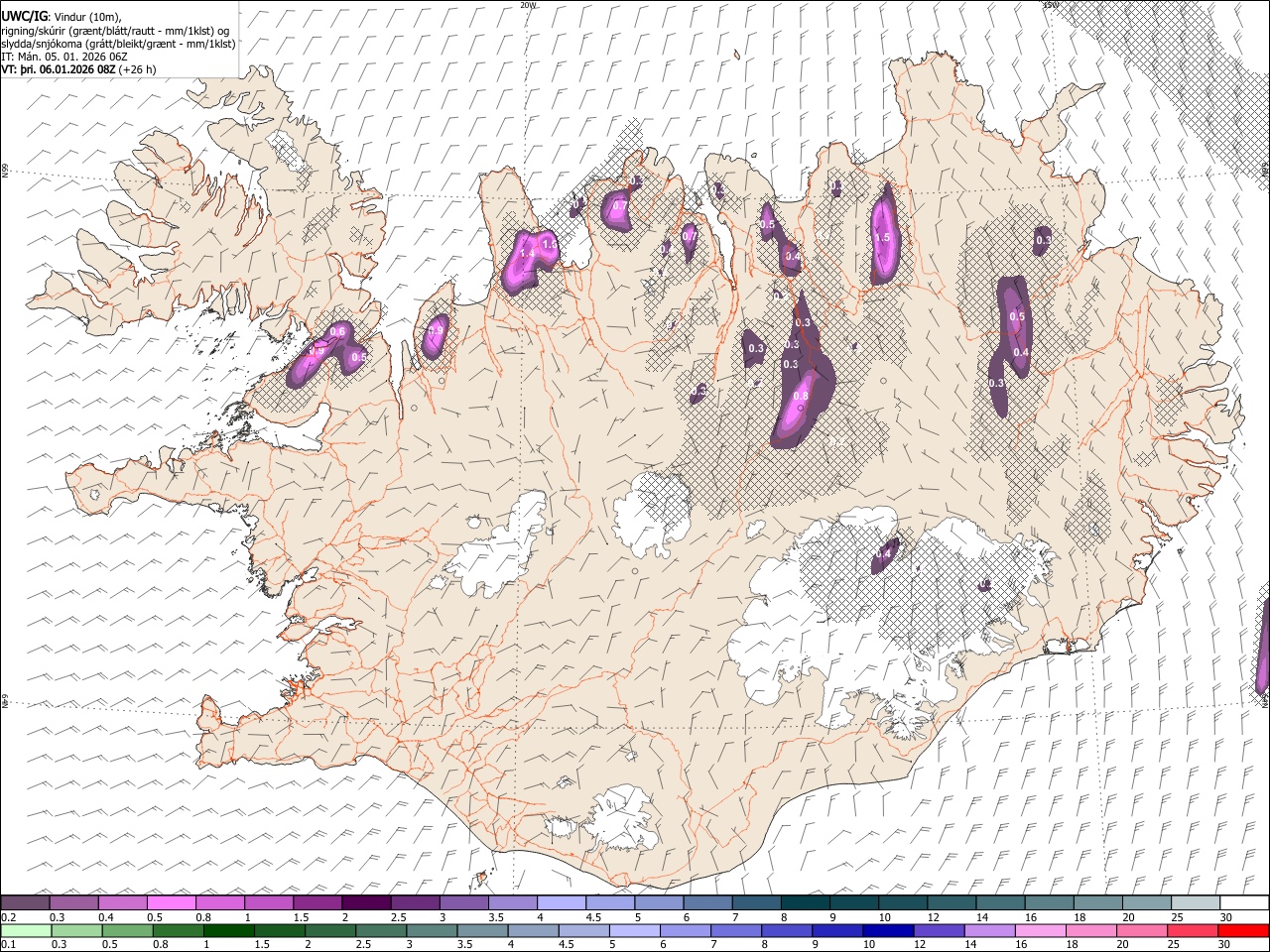Click the snow legend dark teal swatch at 8

tap(806, 903)
